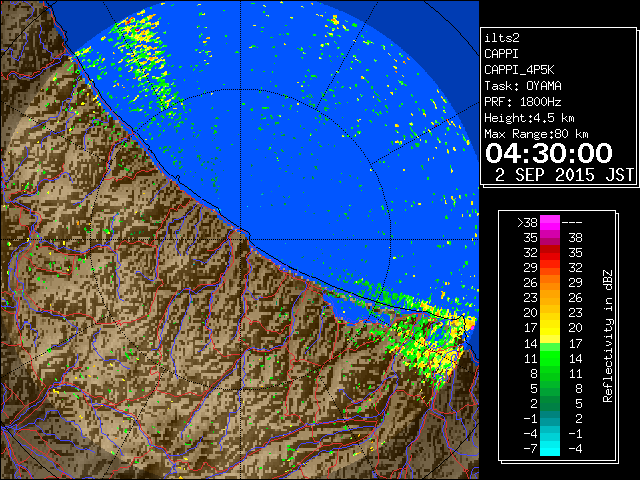Click the 'Task: OYAMA' line

(x=523, y=86)
